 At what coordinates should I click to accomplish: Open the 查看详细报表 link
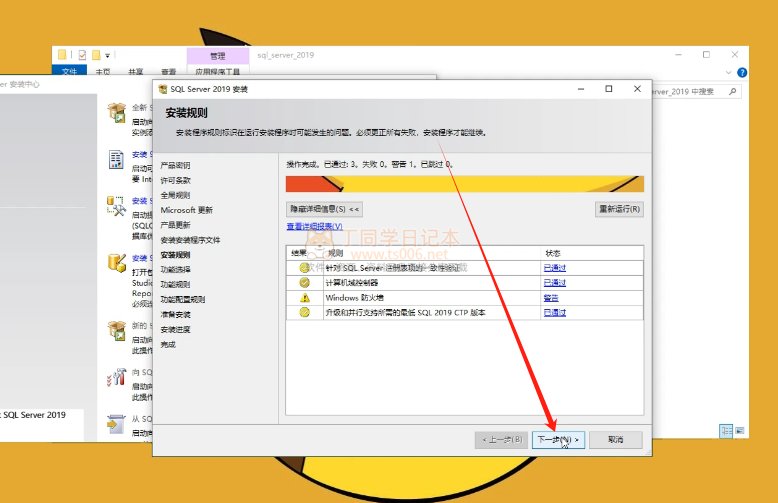point(314,227)
